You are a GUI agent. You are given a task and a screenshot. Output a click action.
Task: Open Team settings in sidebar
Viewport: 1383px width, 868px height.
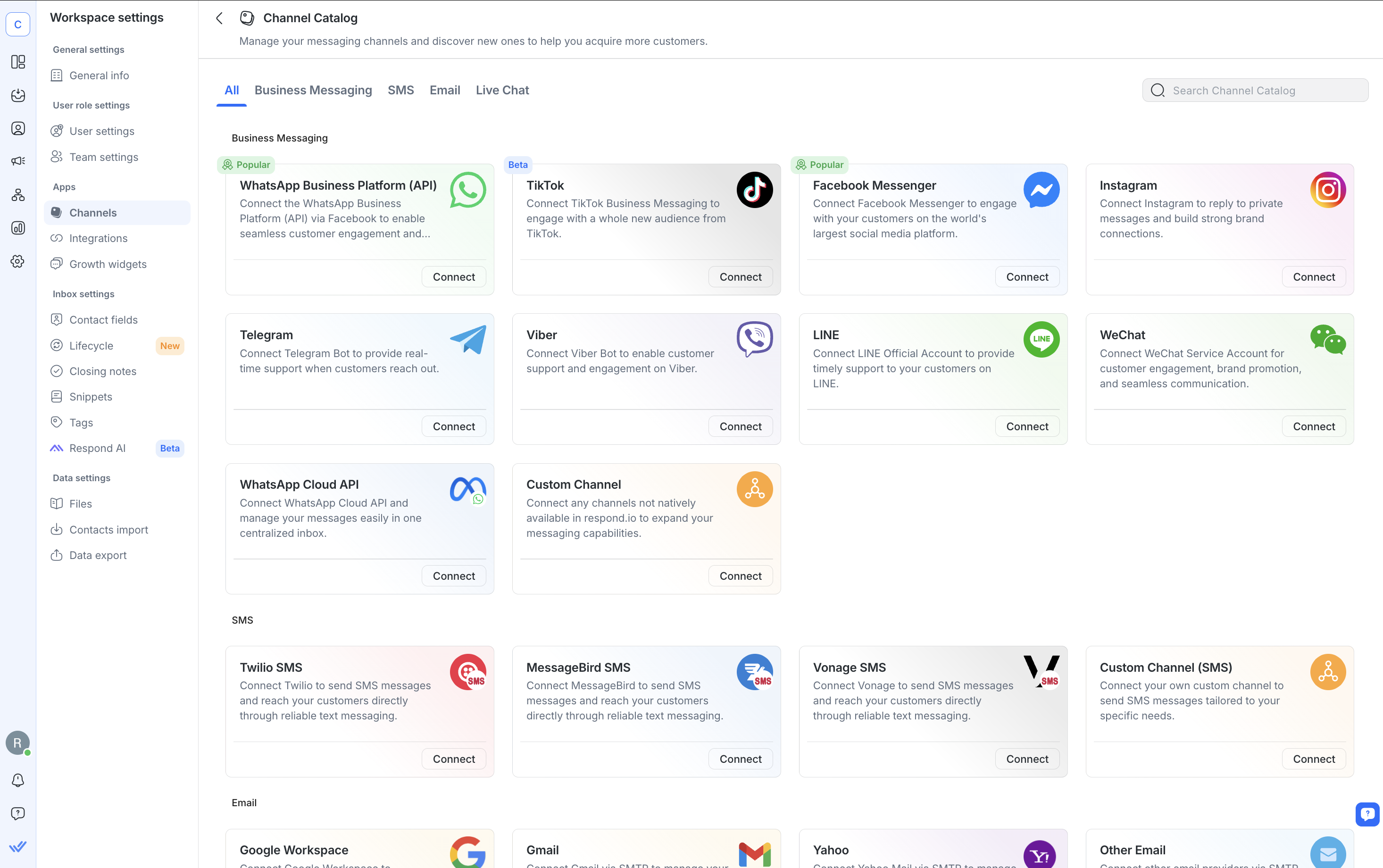pos(117,157)
